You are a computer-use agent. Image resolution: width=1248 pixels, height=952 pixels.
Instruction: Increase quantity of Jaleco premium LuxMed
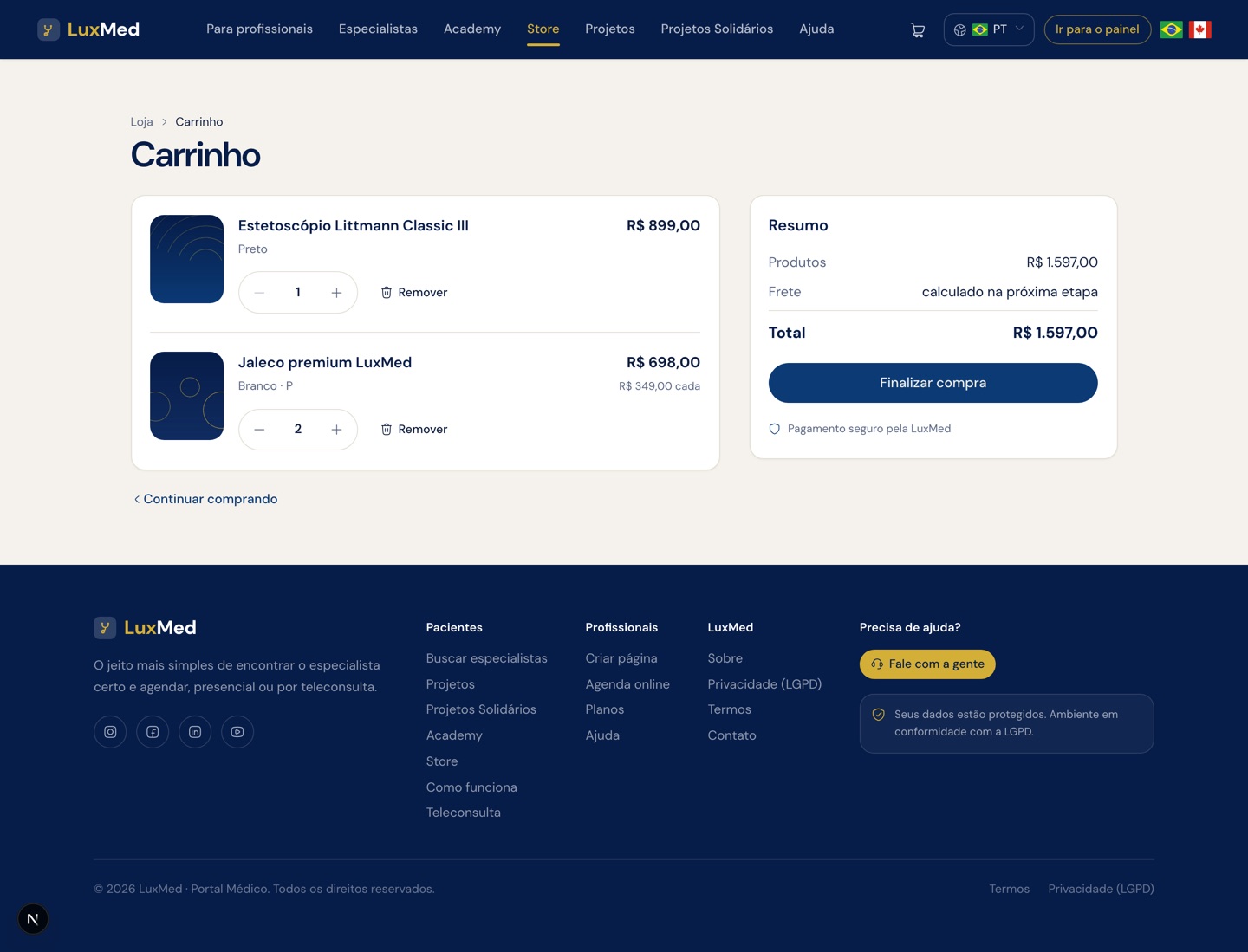pyautogui.click(x=336, y=430)
